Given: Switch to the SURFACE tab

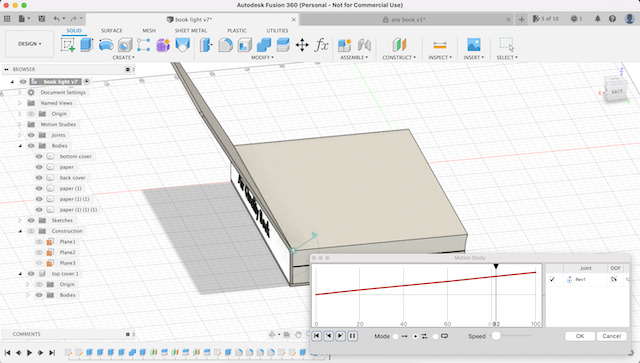Looking at the screenshot, I should pyautogui.click(x=111, y=31).
